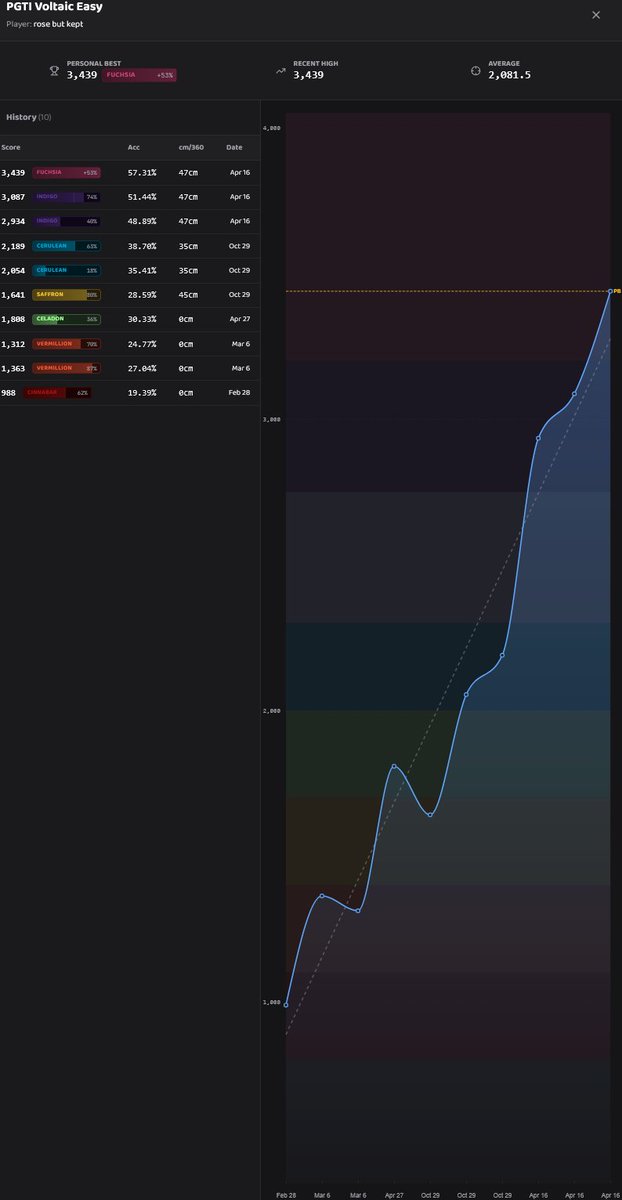Image resolution: width=622 pixels, height=1200 pixels.
Task: Click the 38.70% accuracy value
Action: 142,246
